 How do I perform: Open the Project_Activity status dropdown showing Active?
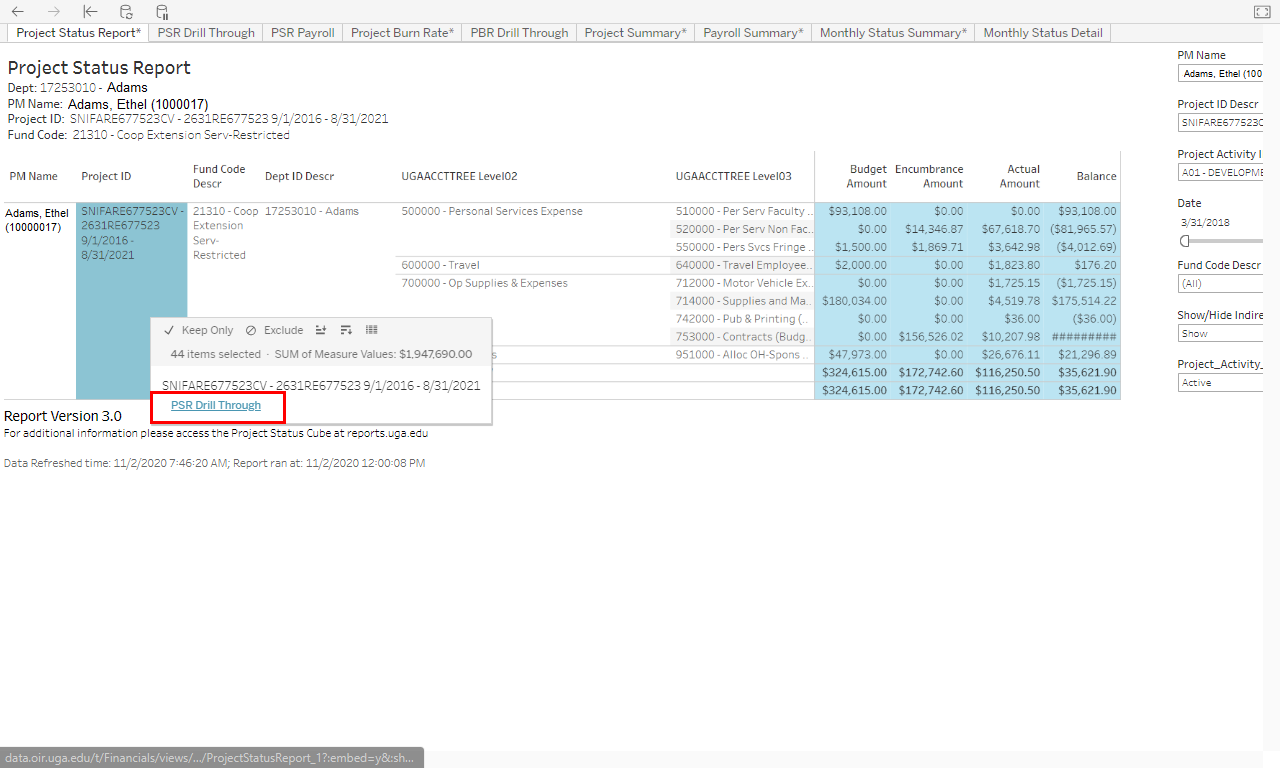1221,383
